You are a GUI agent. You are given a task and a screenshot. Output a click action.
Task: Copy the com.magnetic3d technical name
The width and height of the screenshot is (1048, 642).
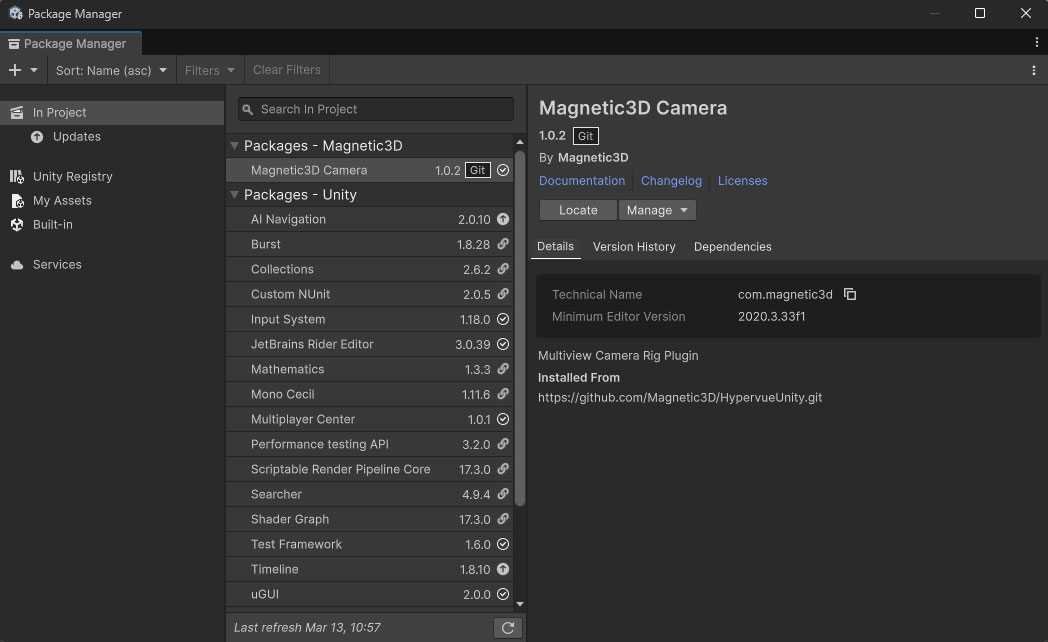[x=851, y=294]
